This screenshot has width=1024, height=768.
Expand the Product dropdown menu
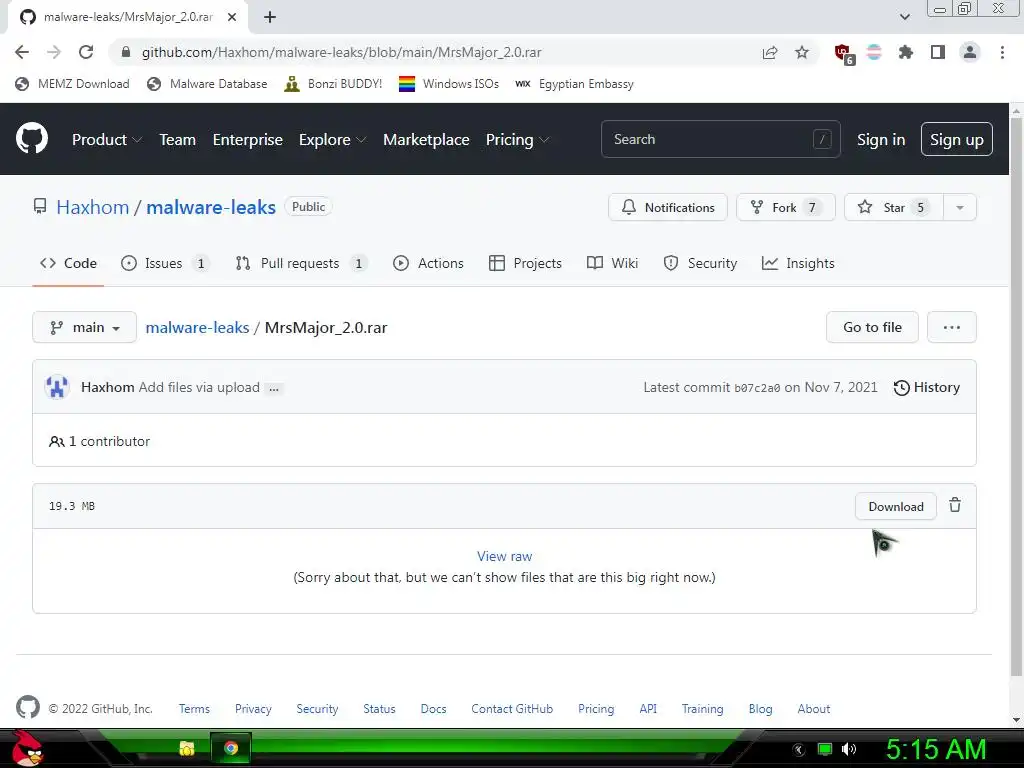[x=107, y=140]
